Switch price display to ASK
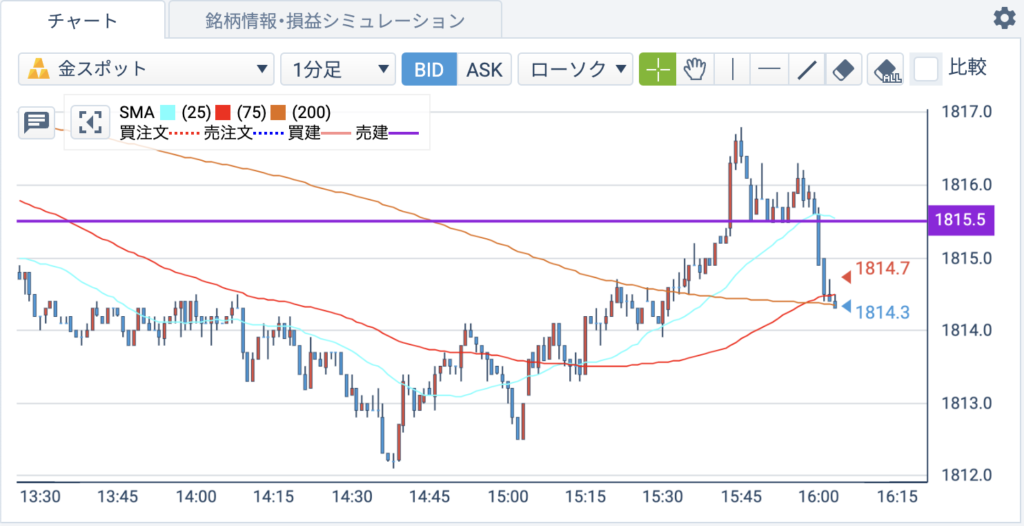 pyautogui.click(x=485, y=69)
